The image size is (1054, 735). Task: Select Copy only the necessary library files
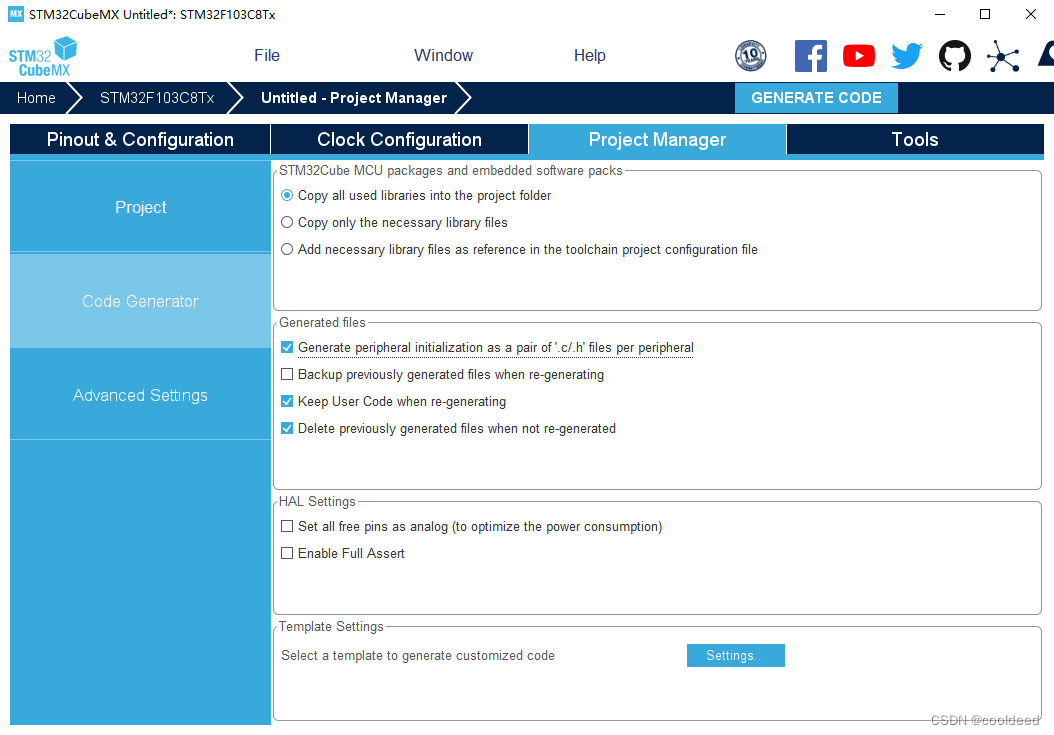(287, 223)
